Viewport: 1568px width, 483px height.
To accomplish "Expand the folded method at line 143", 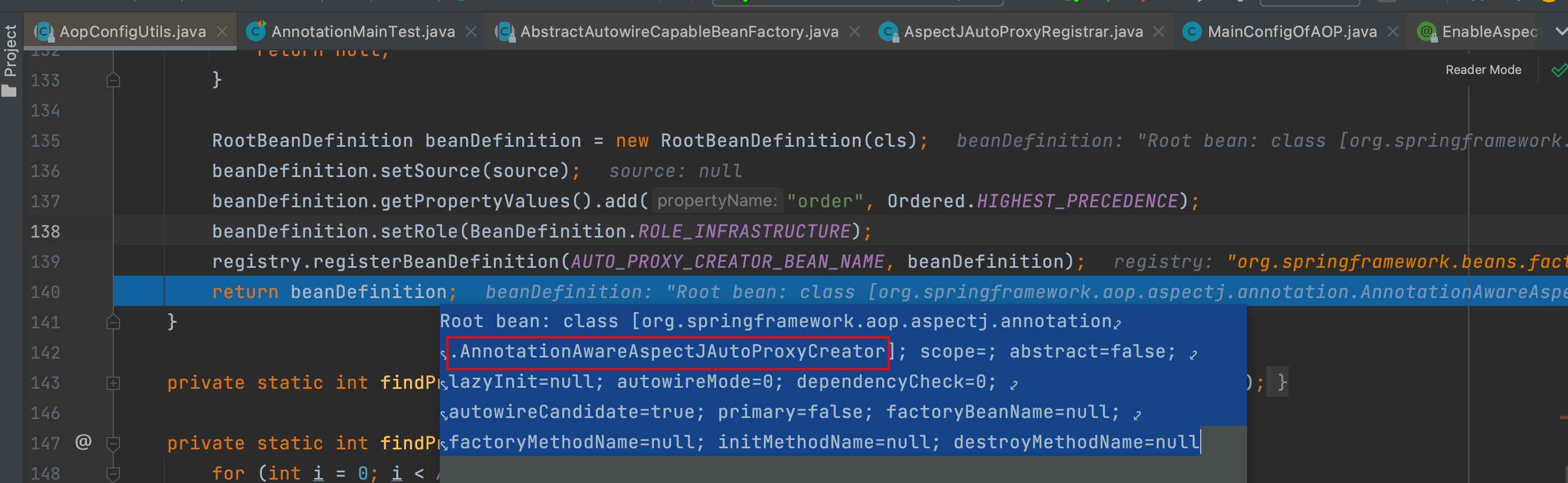I will (113, 383).
